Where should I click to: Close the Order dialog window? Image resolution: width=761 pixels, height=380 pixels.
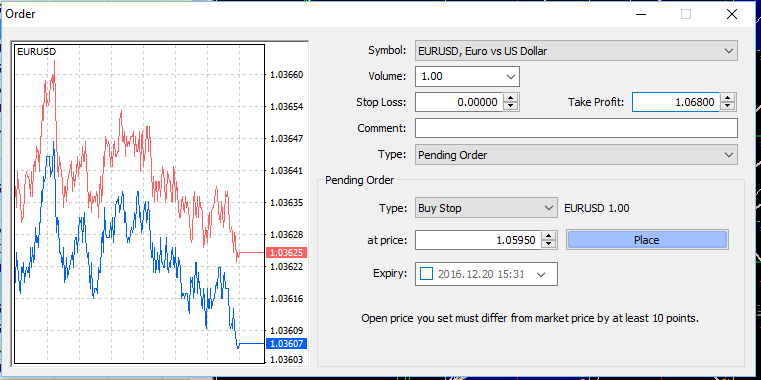[732, 14]
